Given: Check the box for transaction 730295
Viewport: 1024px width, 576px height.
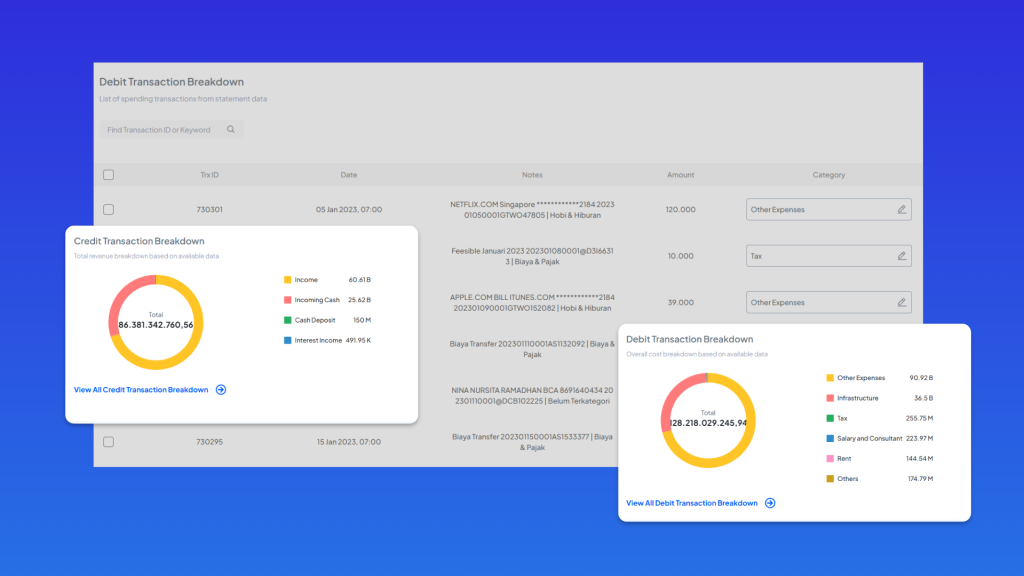Looking at the screenshot, I should pyautogui.click(x=108, y=442).
